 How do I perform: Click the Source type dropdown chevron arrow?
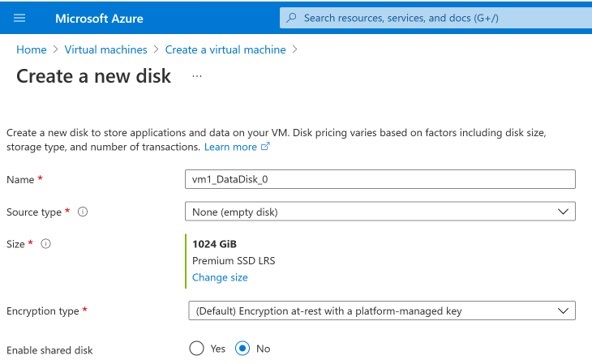click(563, 211)
